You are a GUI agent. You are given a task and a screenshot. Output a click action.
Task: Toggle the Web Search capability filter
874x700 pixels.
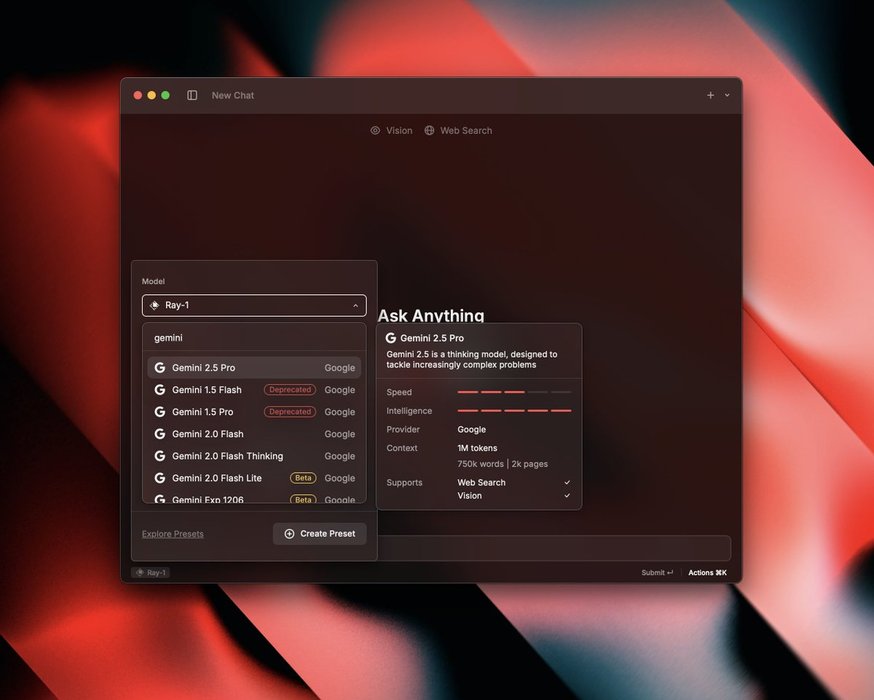[458, 130]
